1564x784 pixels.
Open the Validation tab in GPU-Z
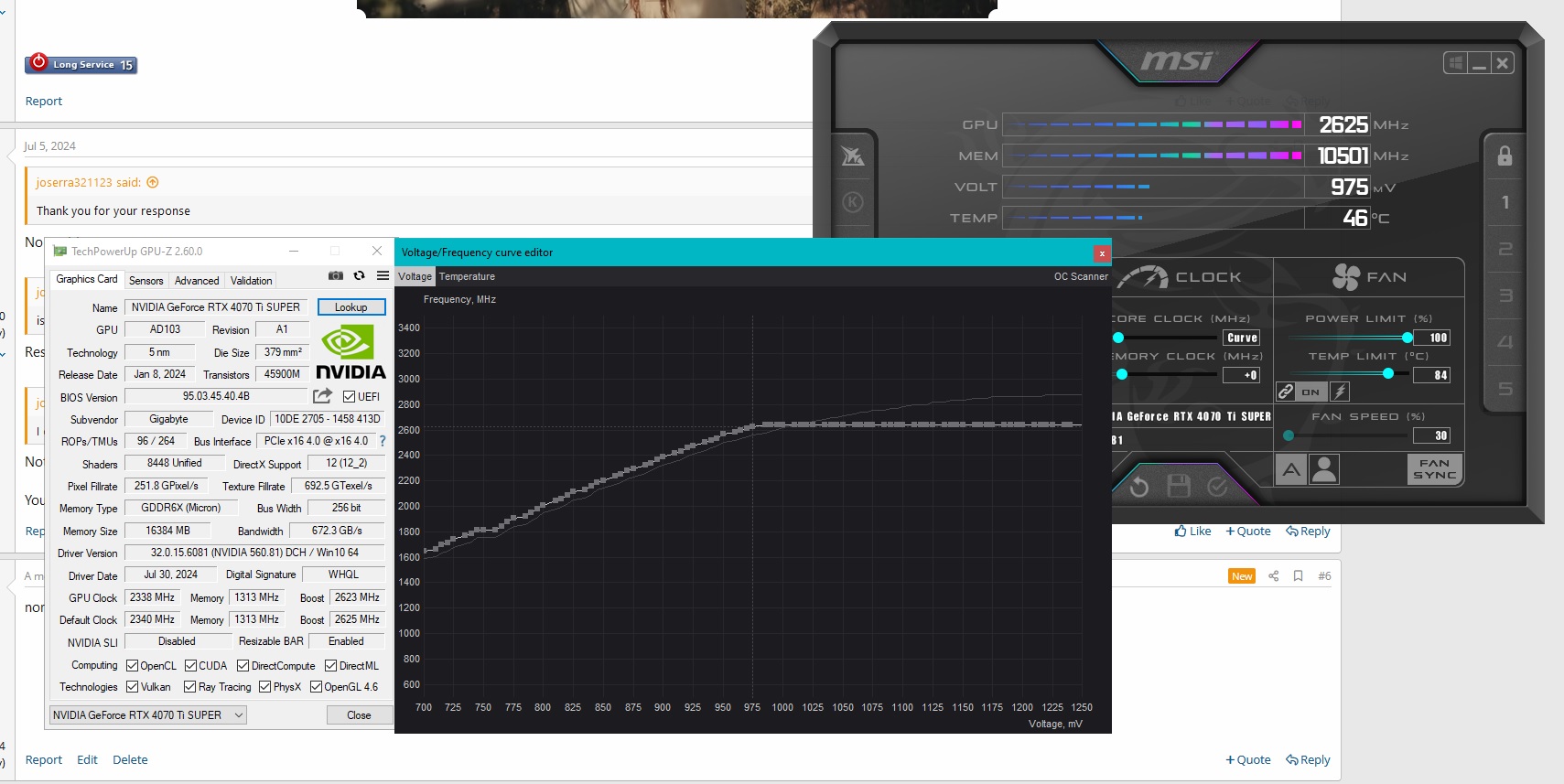(x=252, y=281)
